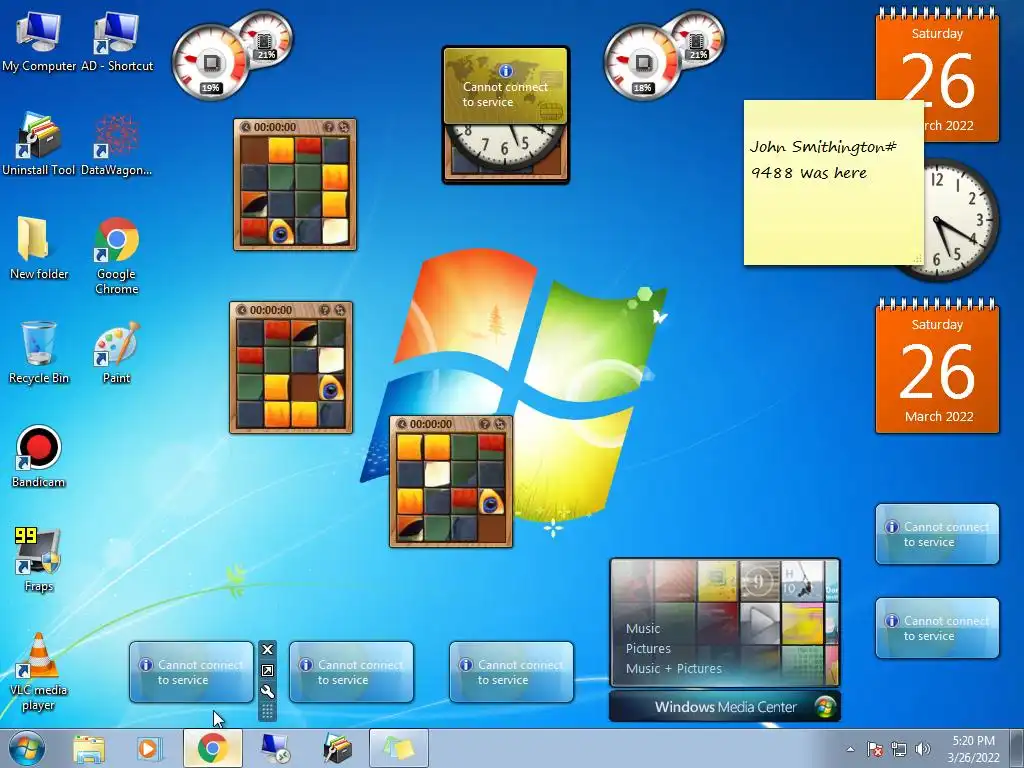Viewport: 1024px width, 768px height.
Task: Click the Larger size button on the gadget toolbar
Action: (267, 671)
